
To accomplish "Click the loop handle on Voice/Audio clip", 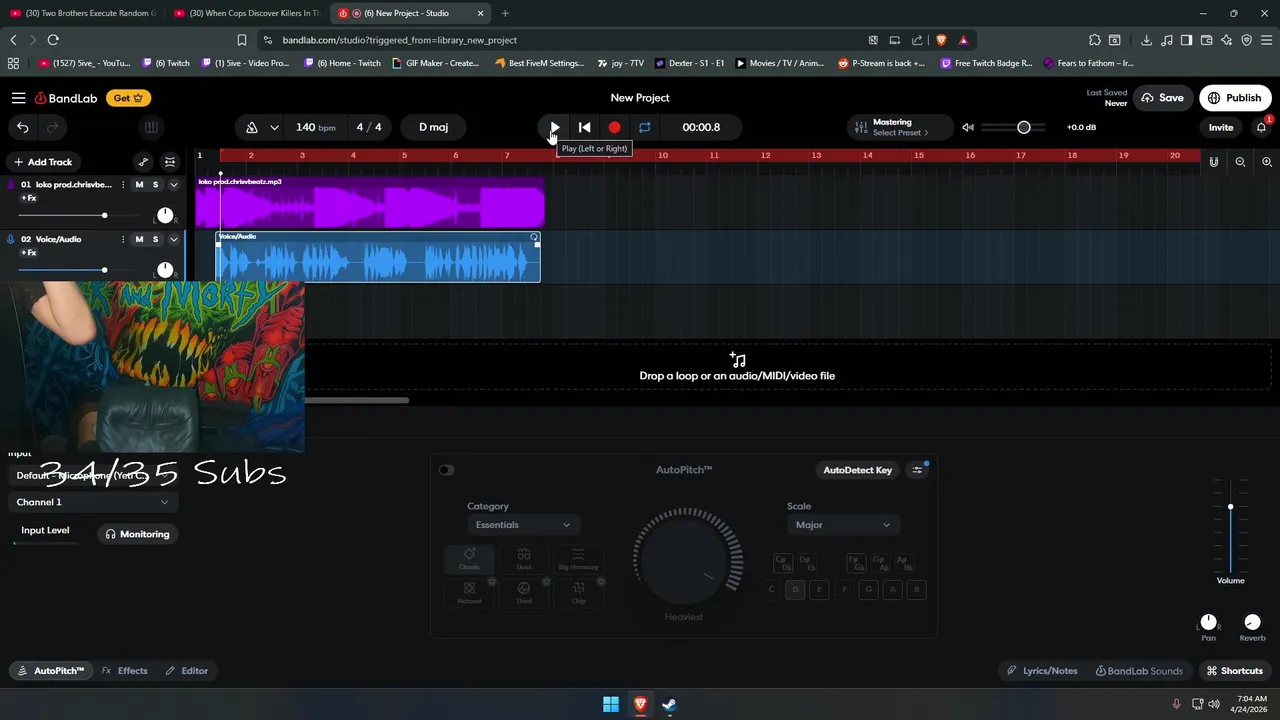I will coord(534,237).
